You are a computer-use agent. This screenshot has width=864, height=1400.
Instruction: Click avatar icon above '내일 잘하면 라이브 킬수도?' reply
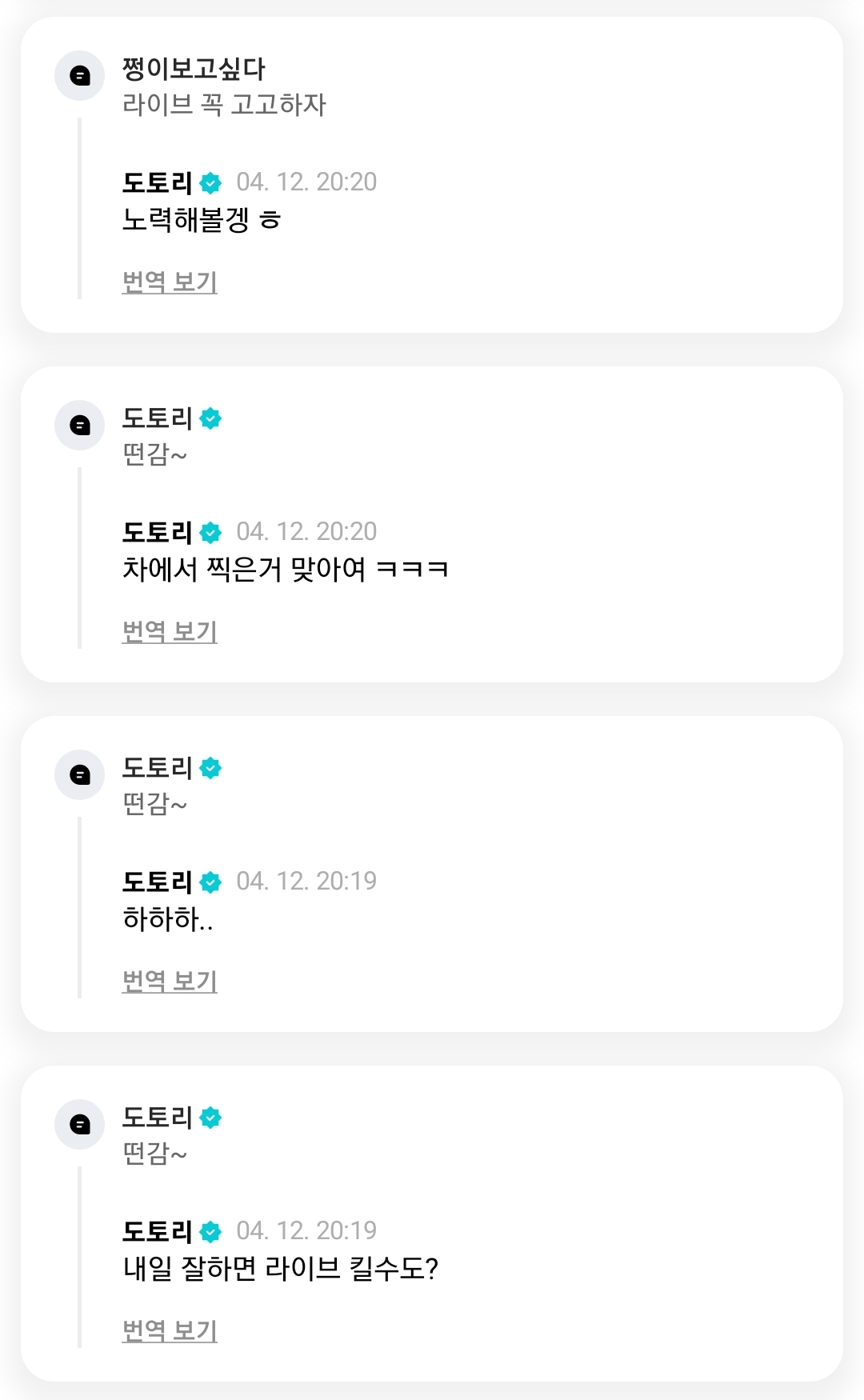(x=79, y=1124)
